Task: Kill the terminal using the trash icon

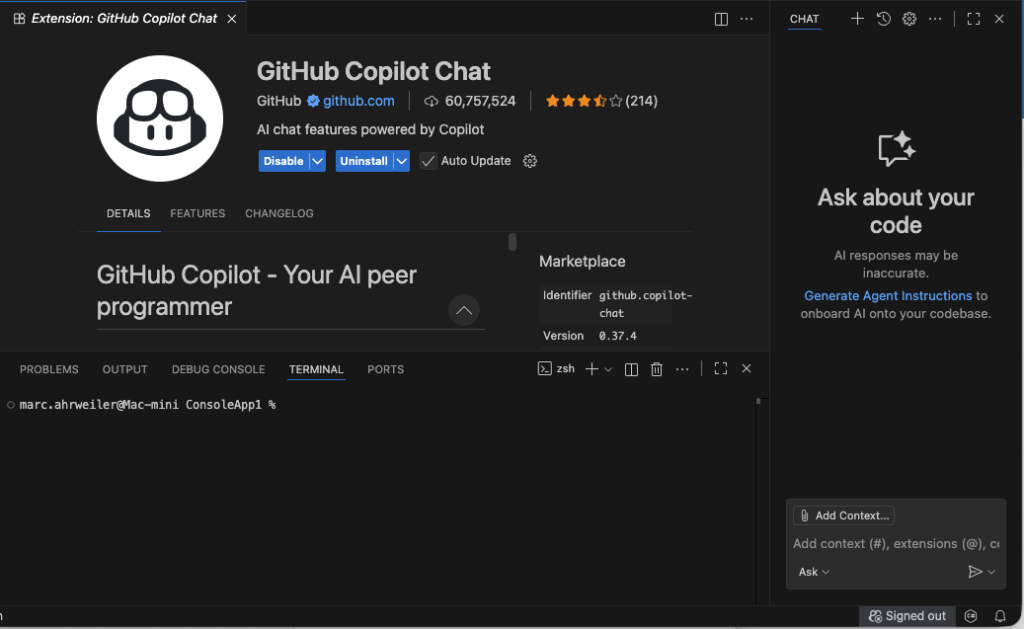Action: (657, 369)
